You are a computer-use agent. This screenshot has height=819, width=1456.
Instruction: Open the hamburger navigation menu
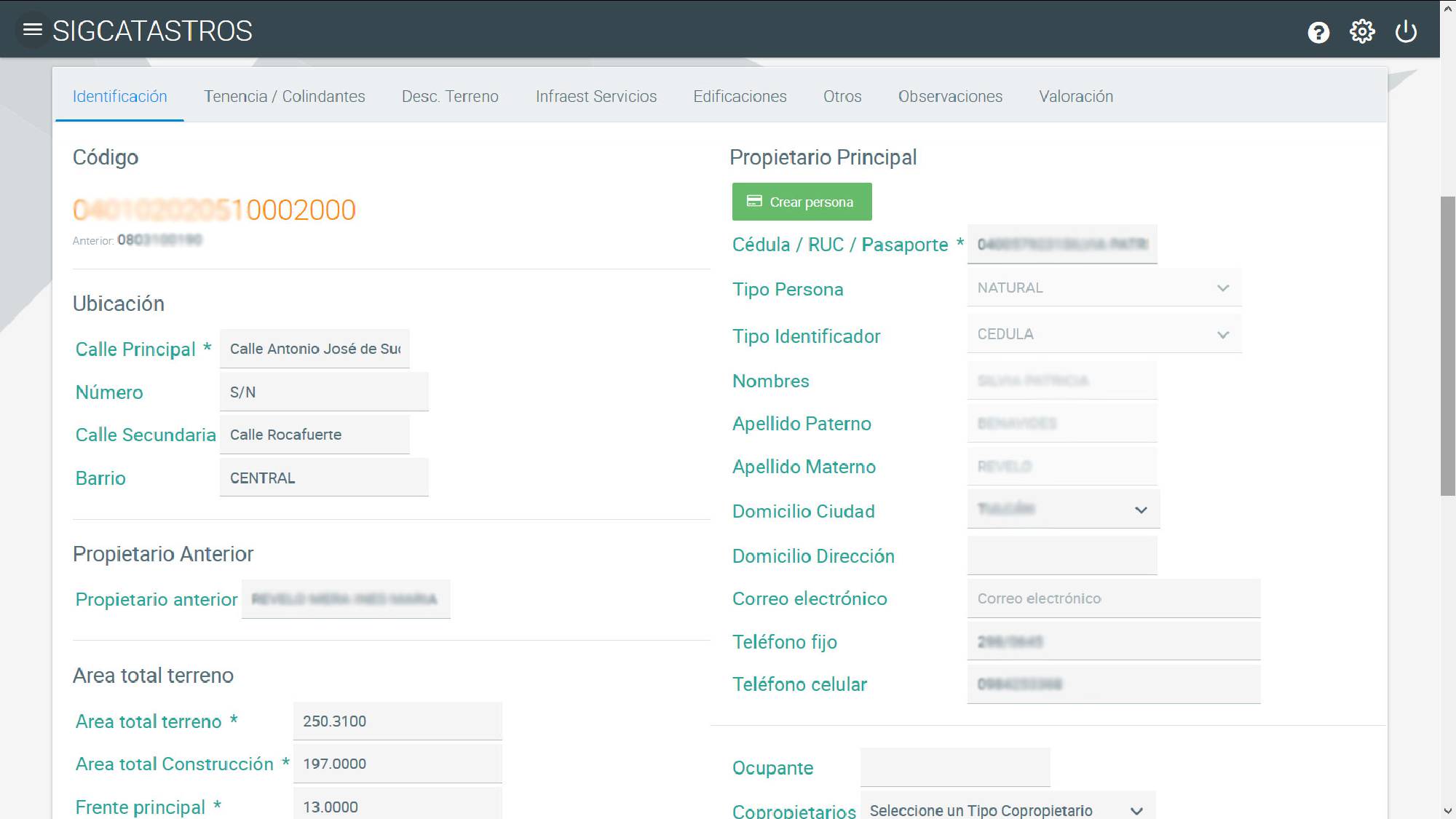[33, 30]
